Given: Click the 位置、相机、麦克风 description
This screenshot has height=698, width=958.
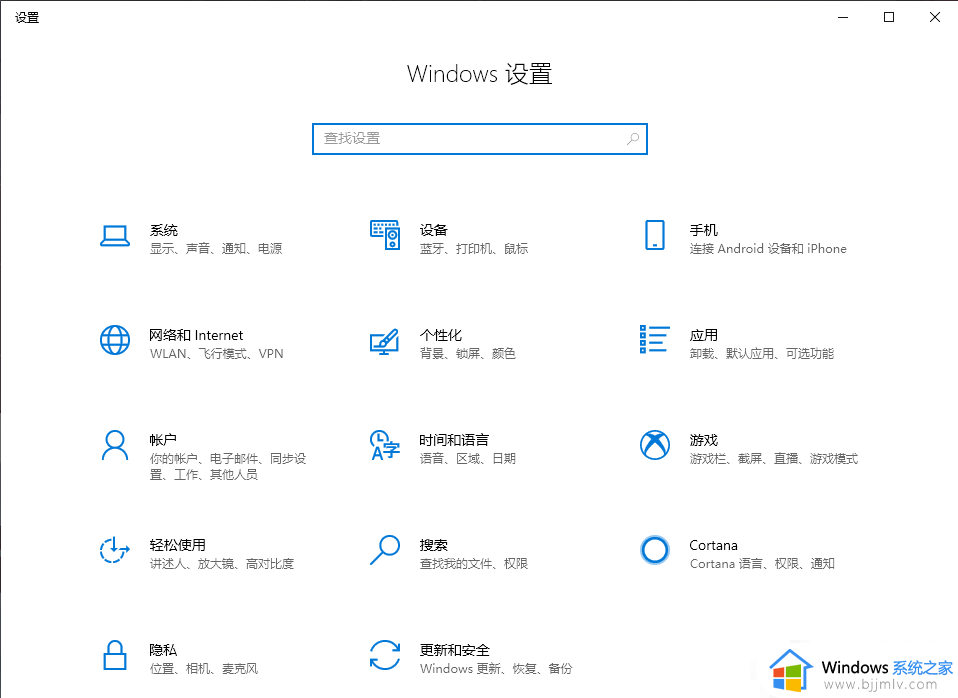Looking at the screenshot, I should (x=204, y=669).
